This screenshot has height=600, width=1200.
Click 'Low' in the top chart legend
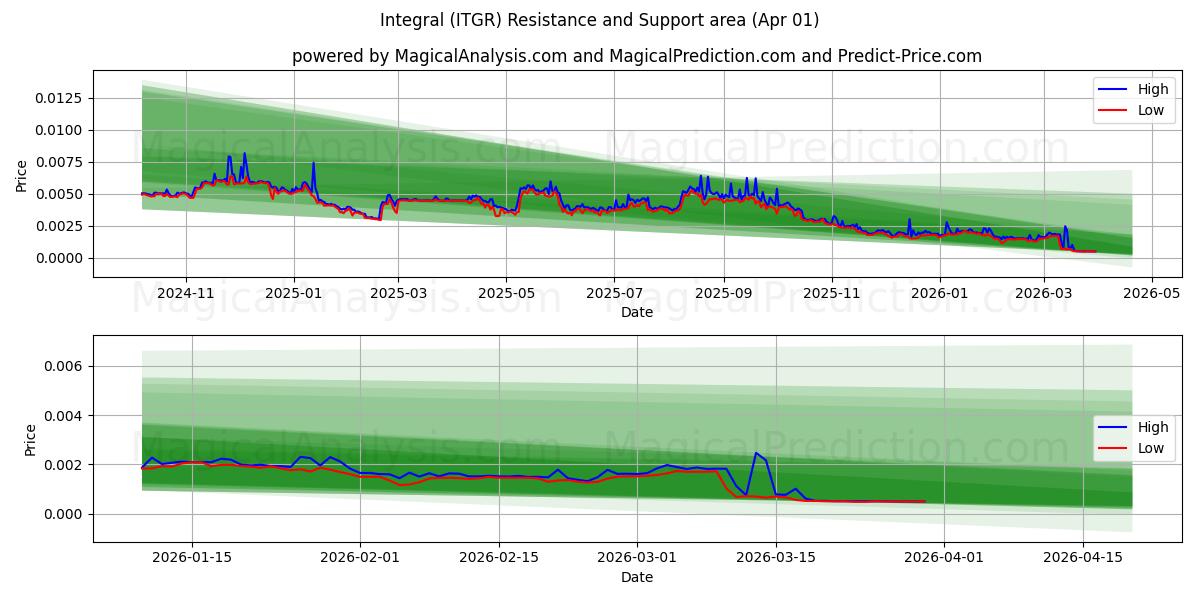[x=1151, y=110]
